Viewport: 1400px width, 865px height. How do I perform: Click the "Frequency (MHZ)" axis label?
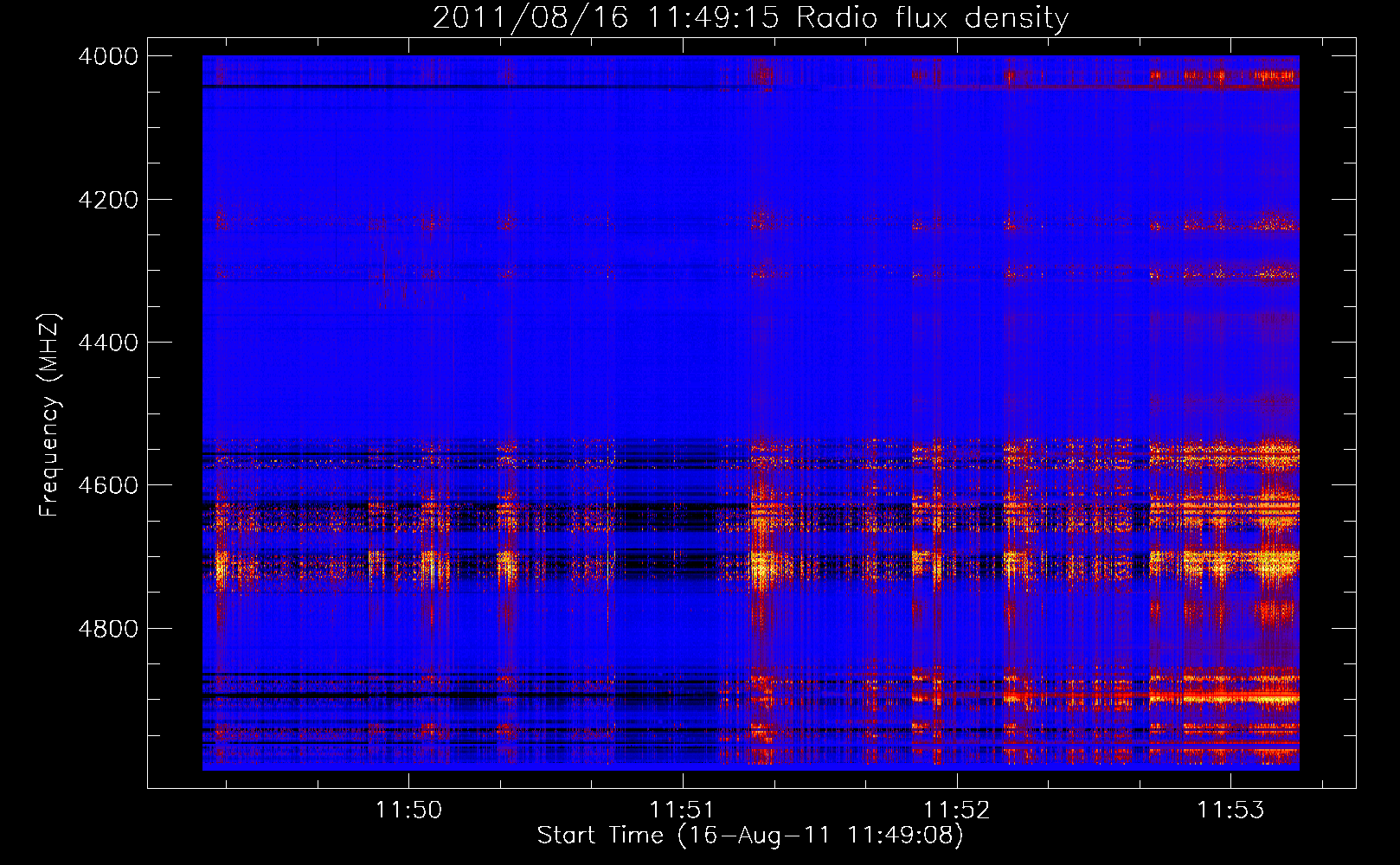pos(49,415)
